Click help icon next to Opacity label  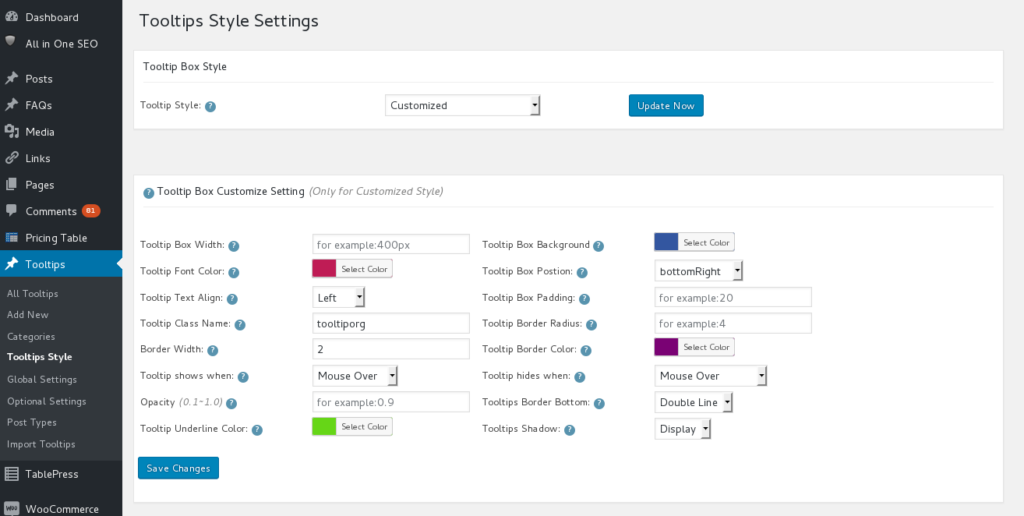pos(231,403)
